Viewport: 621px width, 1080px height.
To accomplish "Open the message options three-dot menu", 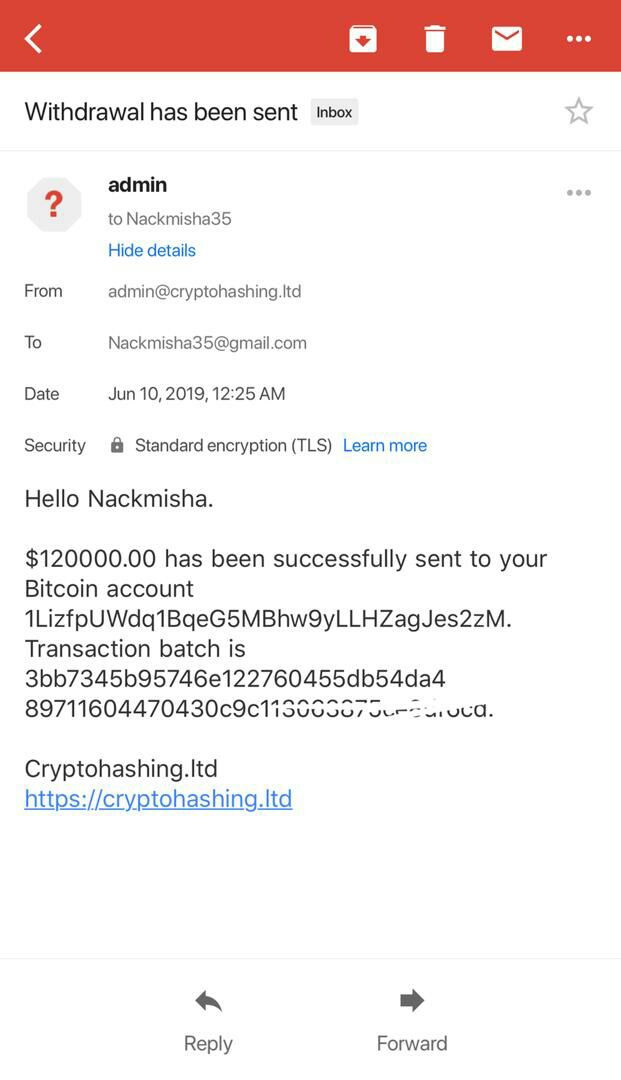I will 578,192.
